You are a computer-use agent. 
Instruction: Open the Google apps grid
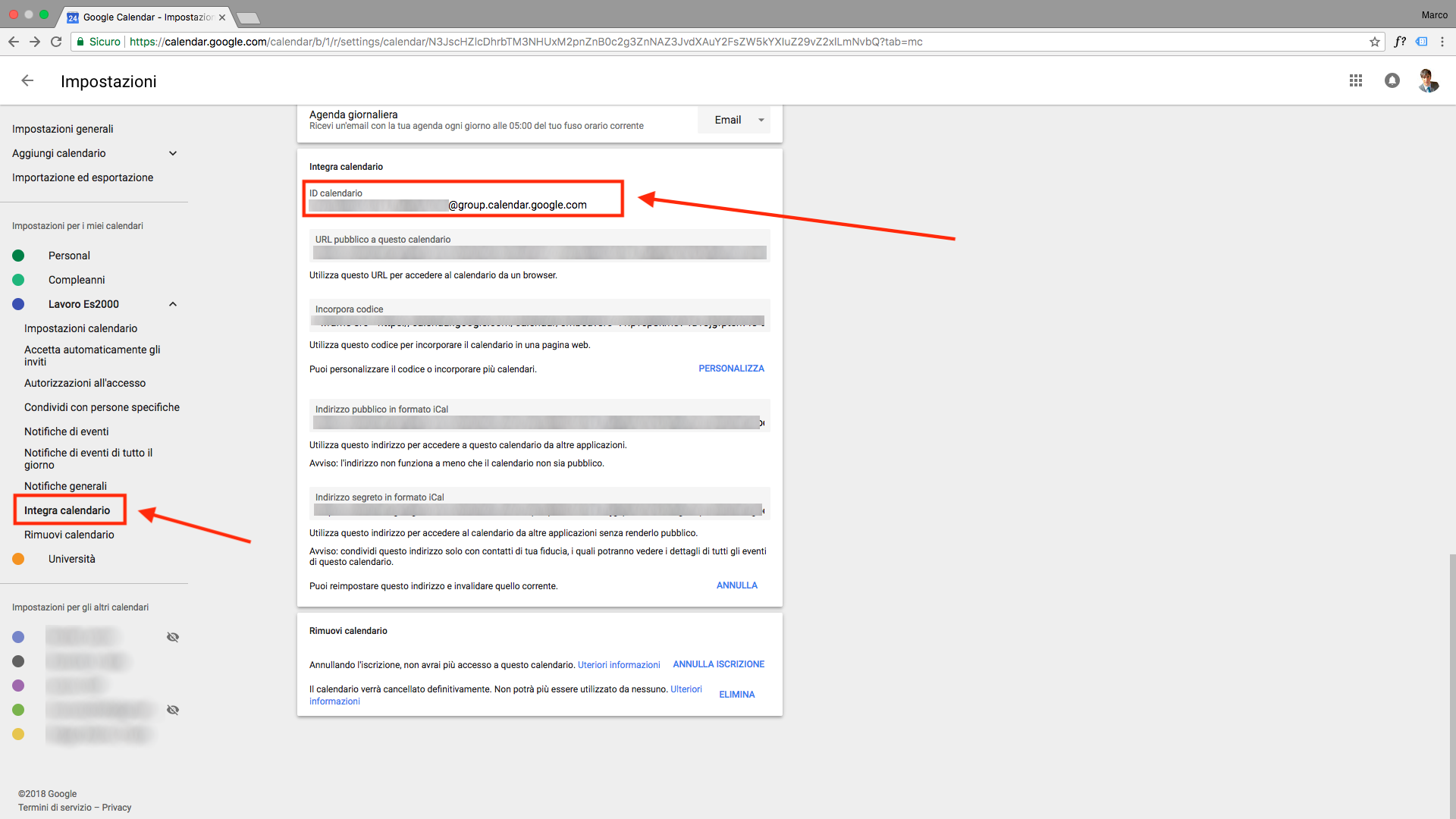pyautogui.click(x=1356, y=80)
